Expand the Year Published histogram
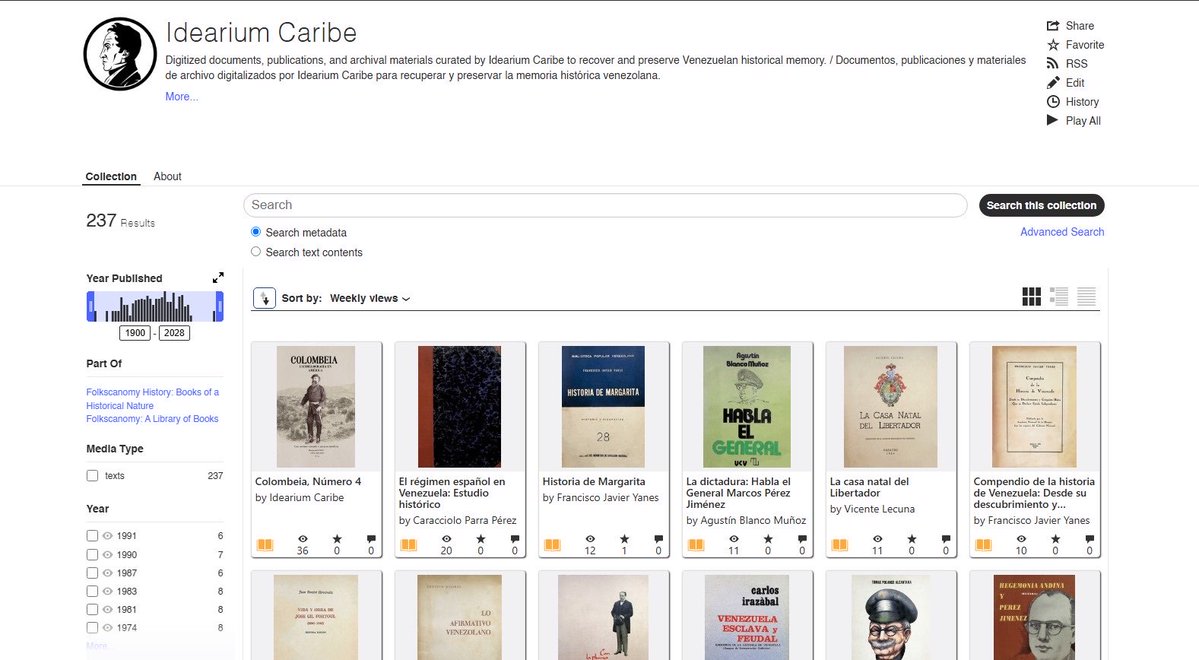 pos(218,278)
